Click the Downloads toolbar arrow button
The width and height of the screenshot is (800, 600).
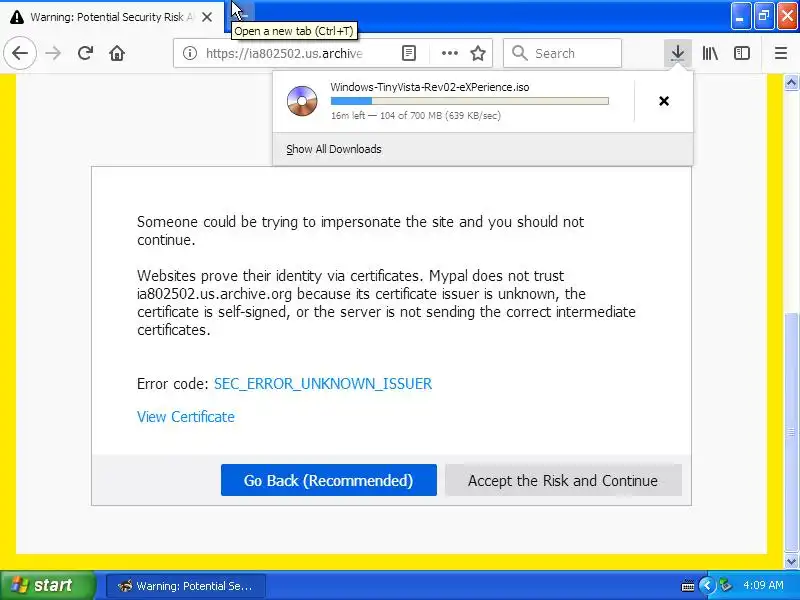pos(678,53)
